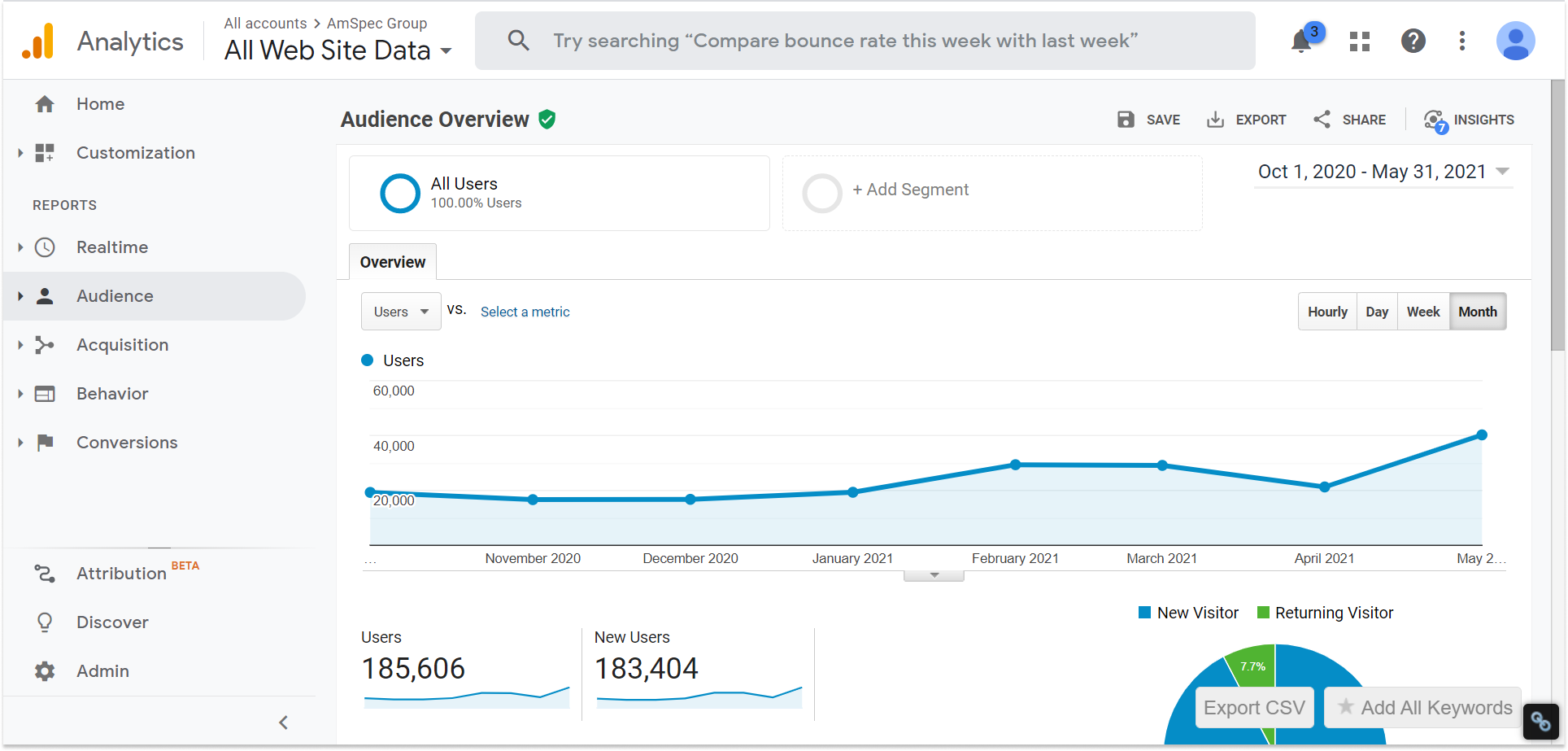Open the date range picker

(1383, 172)
